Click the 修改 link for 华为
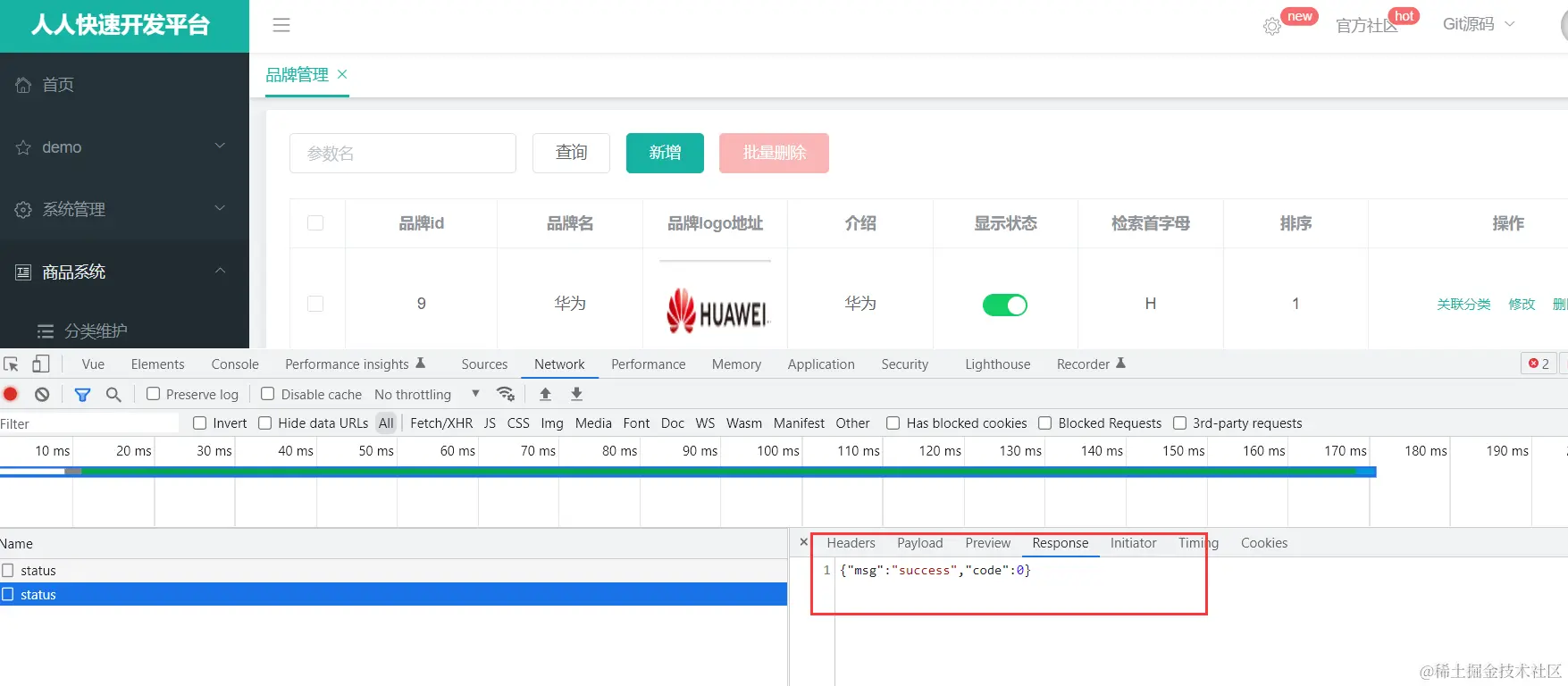 tap(1522, 305)
